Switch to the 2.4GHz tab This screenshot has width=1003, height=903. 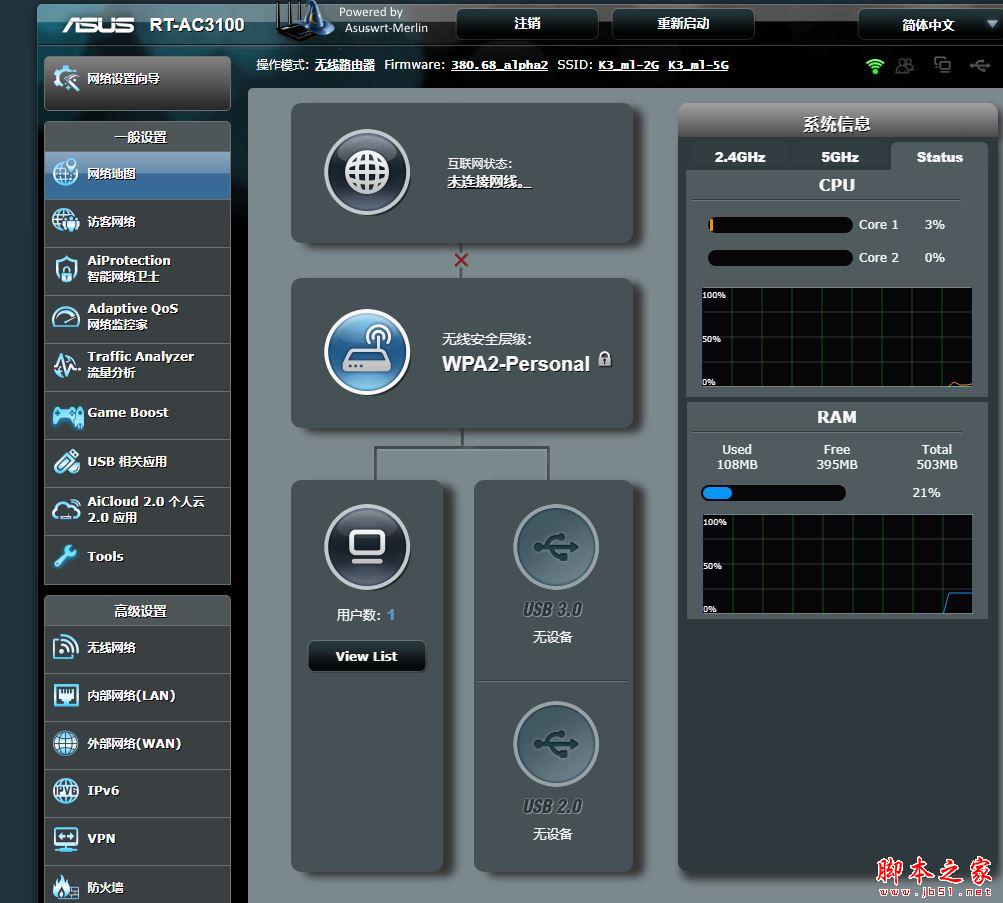pos(739,157)
